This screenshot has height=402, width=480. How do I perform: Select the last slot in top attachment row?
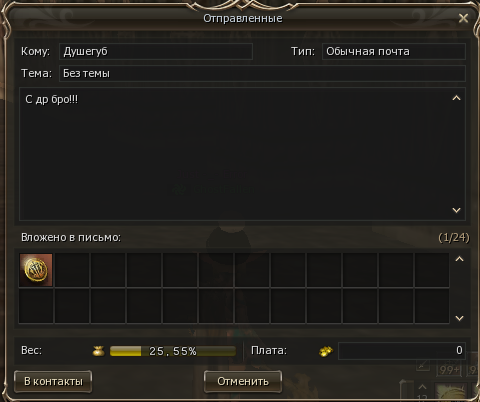tap(432, 270)
